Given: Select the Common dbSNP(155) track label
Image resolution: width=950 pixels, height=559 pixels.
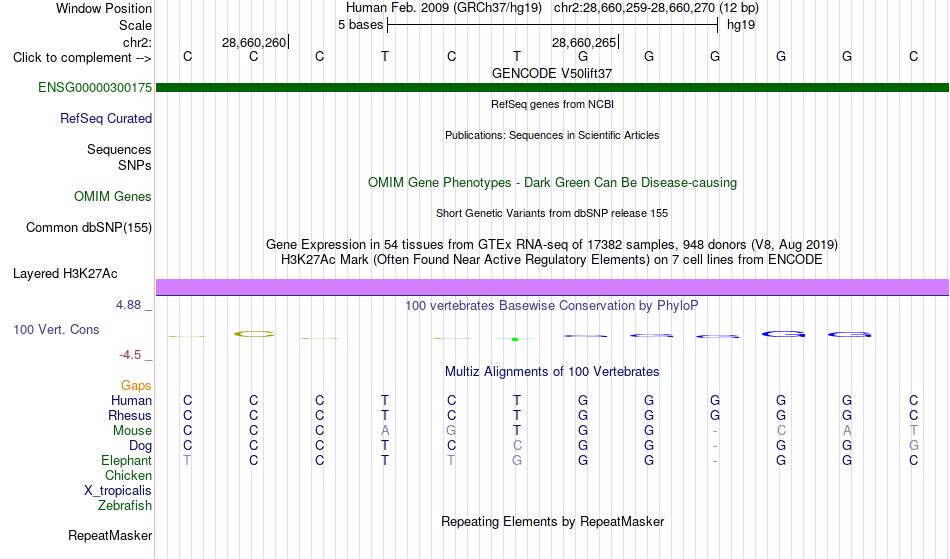Looking at the screenshot, I should tap(88, 227).
